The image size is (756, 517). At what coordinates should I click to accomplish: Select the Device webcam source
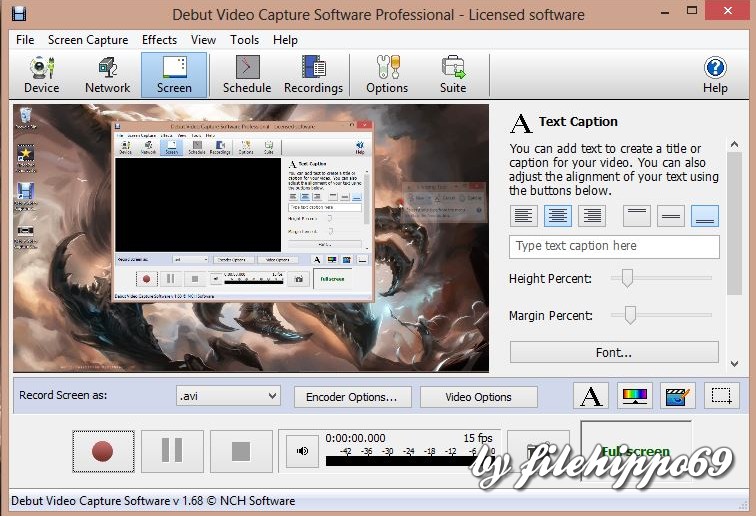pyautogui.click(x=41, y=75)
